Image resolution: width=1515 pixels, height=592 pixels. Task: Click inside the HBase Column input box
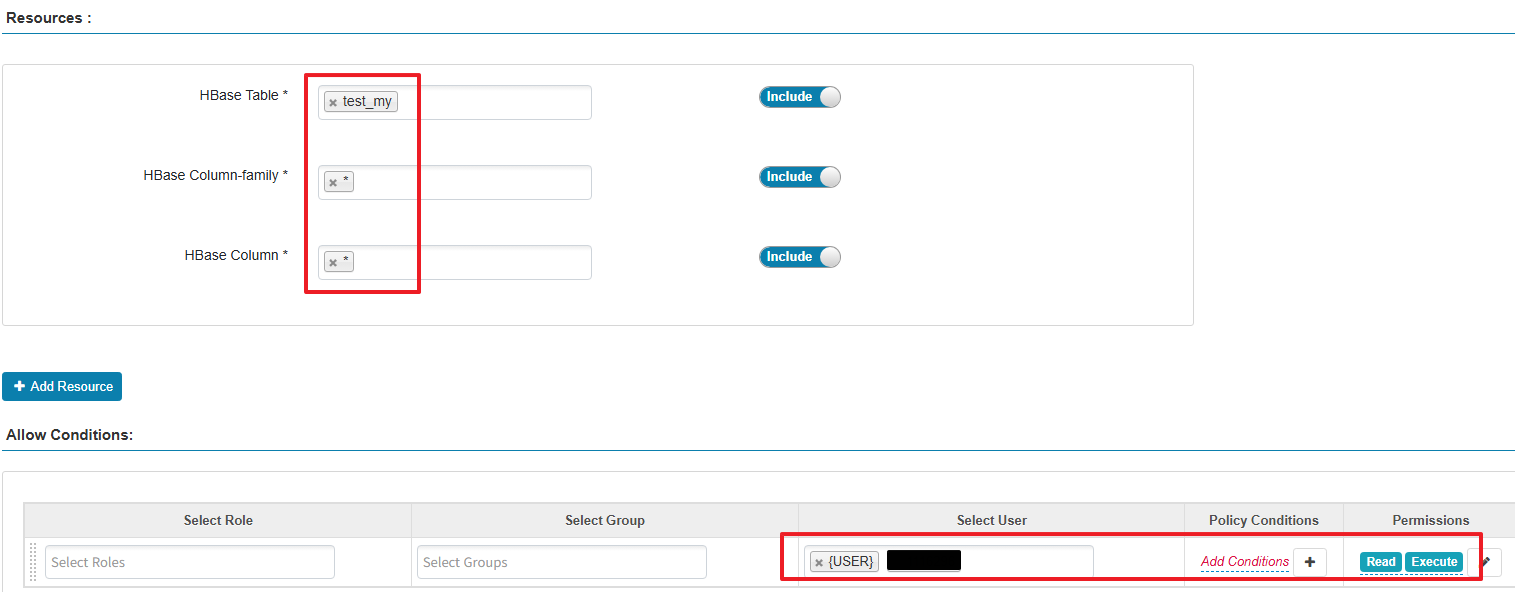pyautogui.click(x=455, y=262)
